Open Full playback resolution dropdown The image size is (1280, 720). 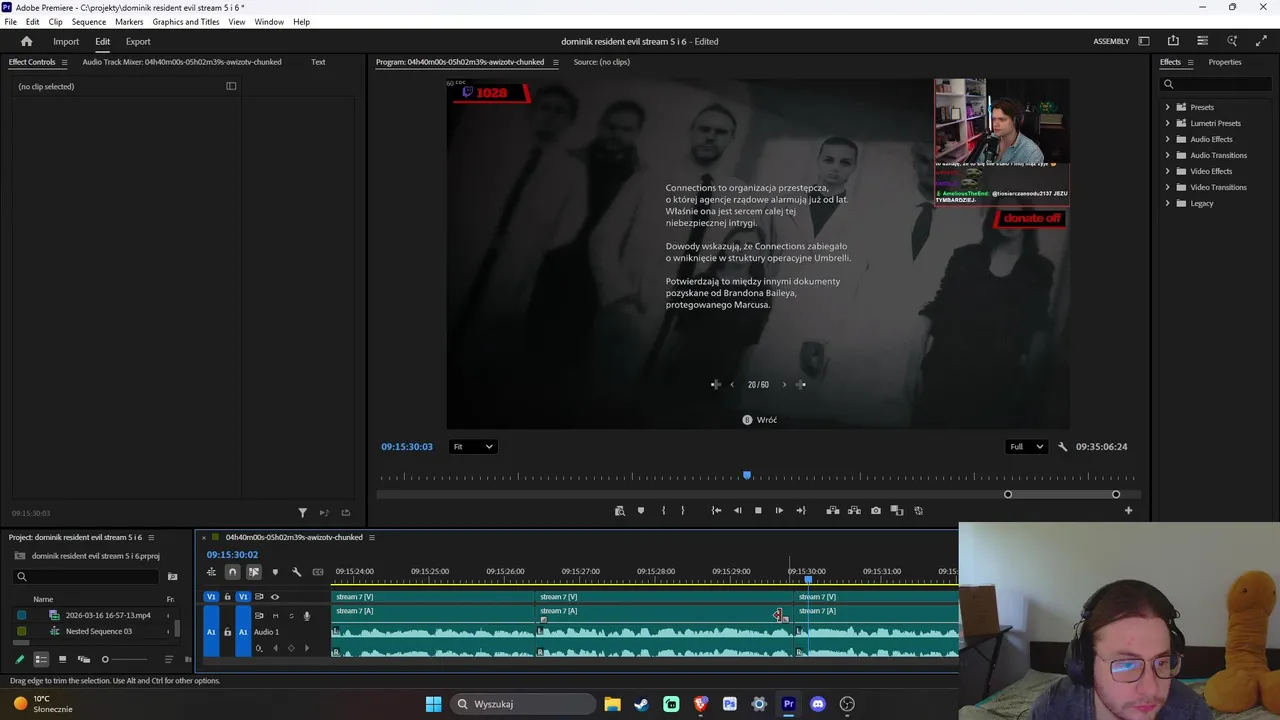click(1027, 447)
